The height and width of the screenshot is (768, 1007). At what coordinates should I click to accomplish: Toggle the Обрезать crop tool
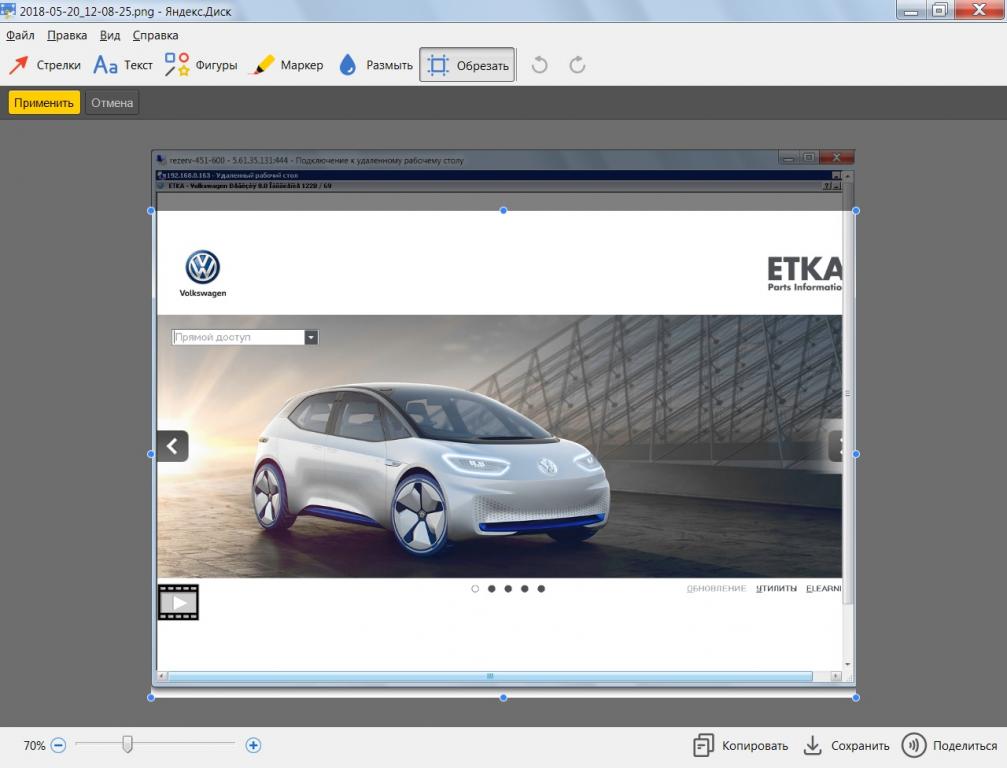pyautogui.click(x=467, y=65)
